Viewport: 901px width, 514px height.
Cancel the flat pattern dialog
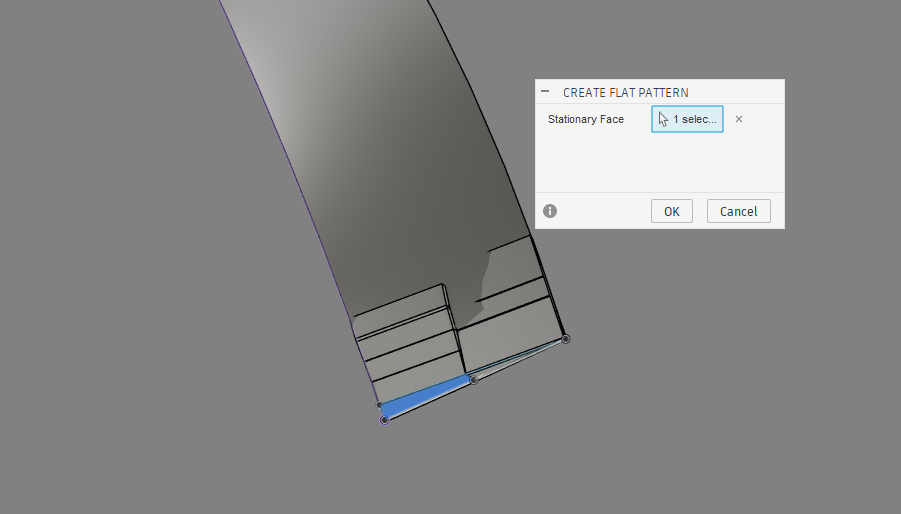point(738,211)
